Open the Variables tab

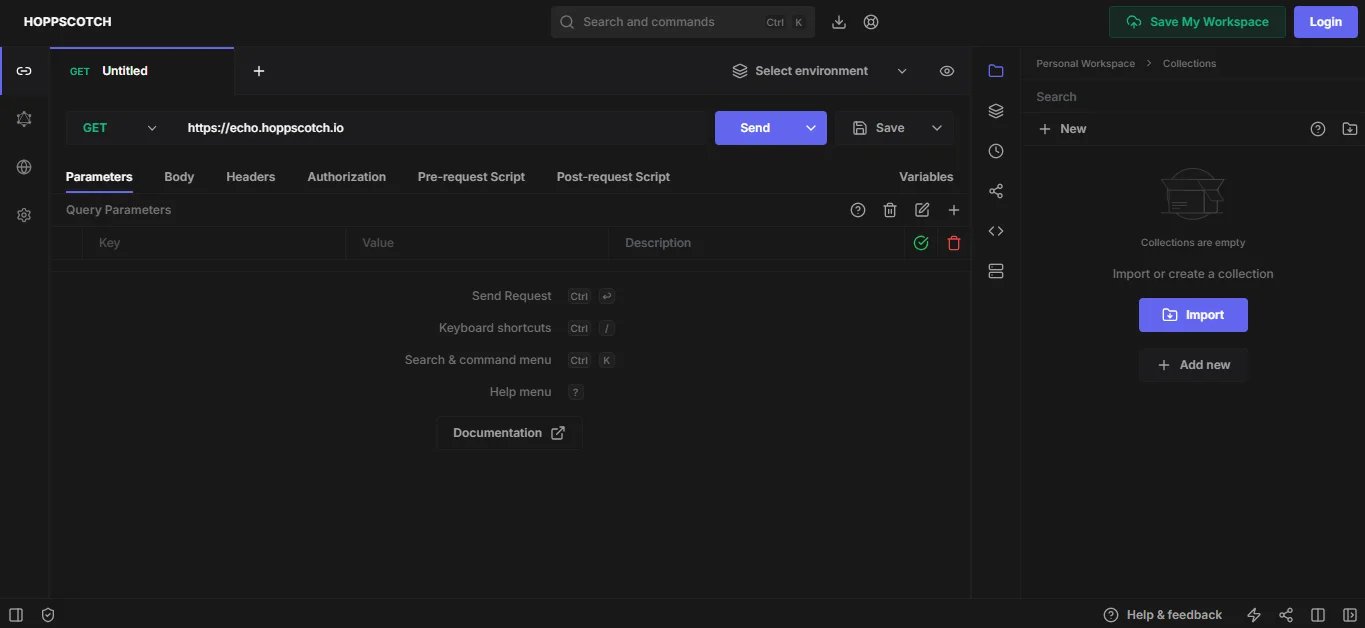[926, 177]
